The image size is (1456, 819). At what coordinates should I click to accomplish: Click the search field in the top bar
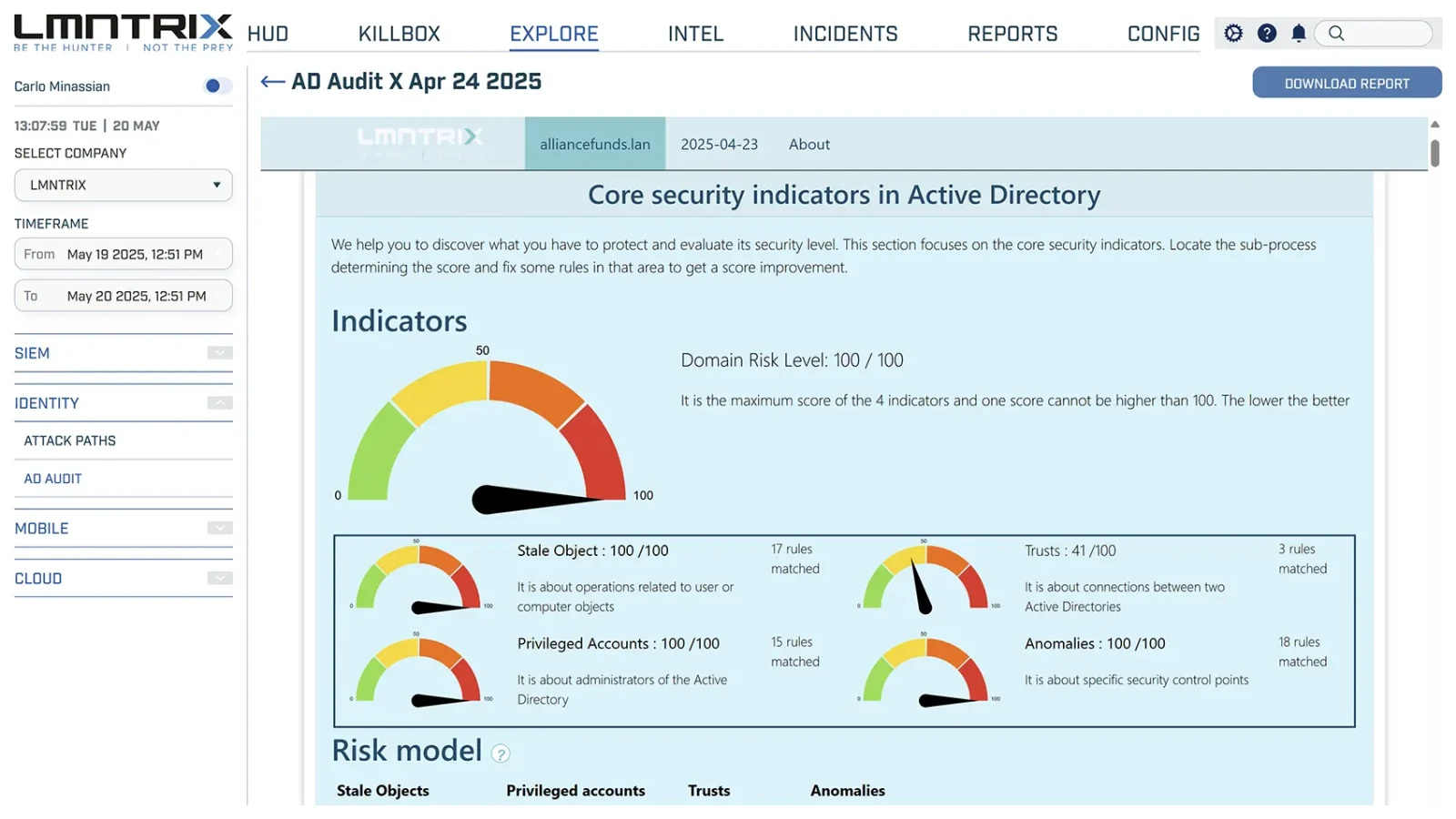coord(1373,34)
